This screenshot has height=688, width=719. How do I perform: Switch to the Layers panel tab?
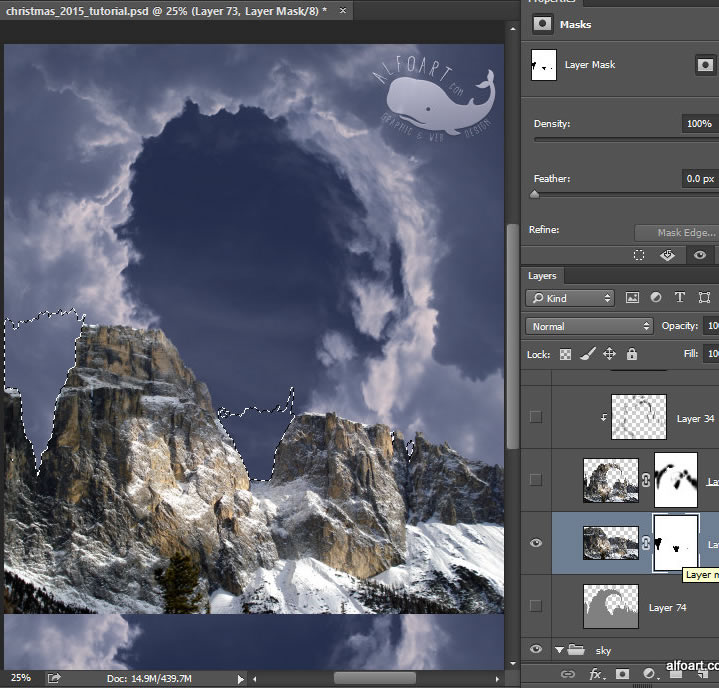(543, 275)
